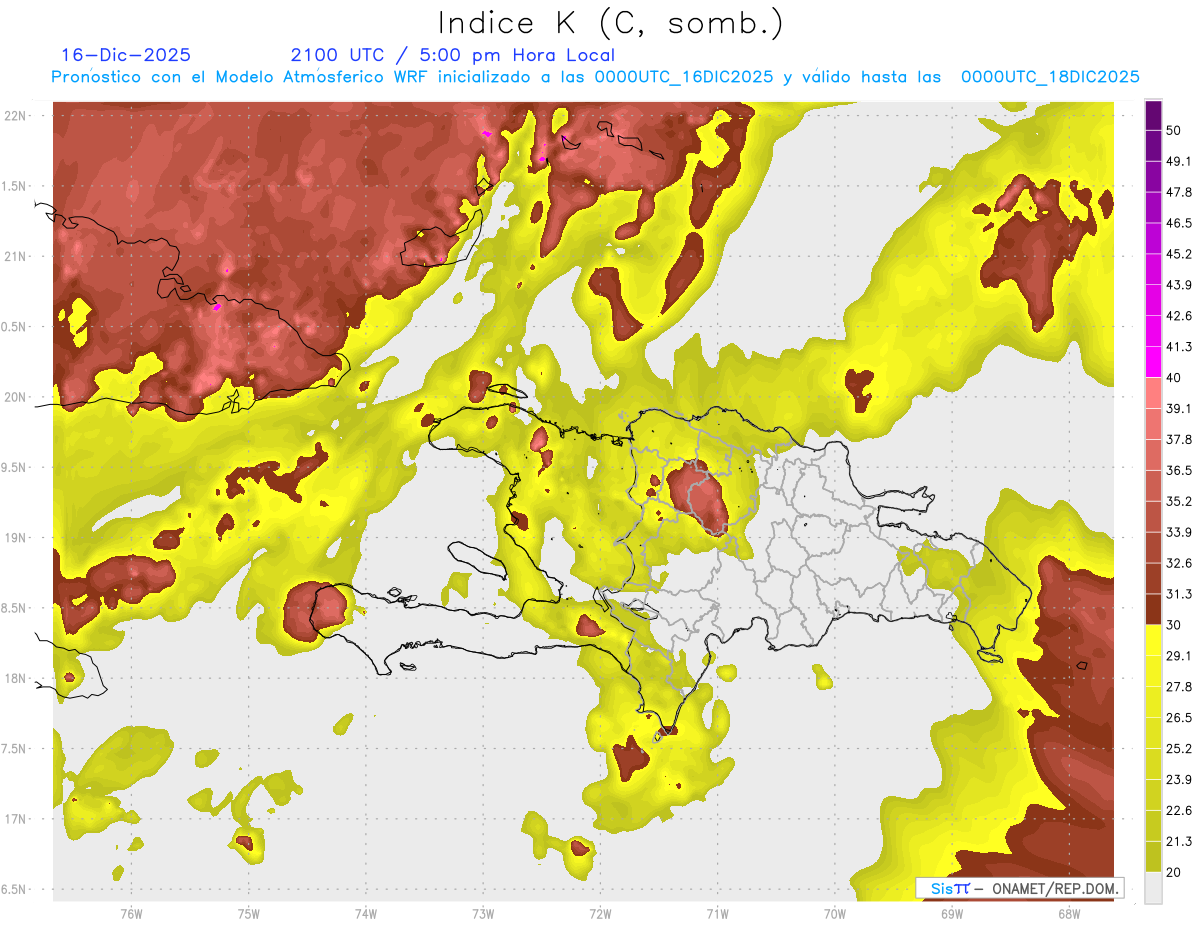The width and height of the screenshot is (1200, 927).
Task: Click the legend value '39.1'
Action: 1178,408
